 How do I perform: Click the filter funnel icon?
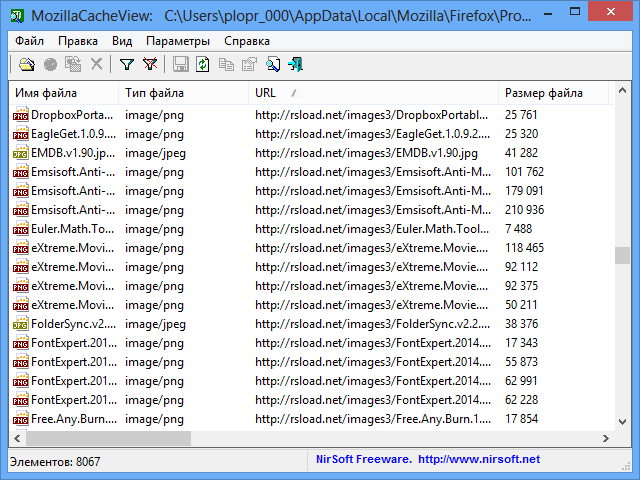[126, 65]
